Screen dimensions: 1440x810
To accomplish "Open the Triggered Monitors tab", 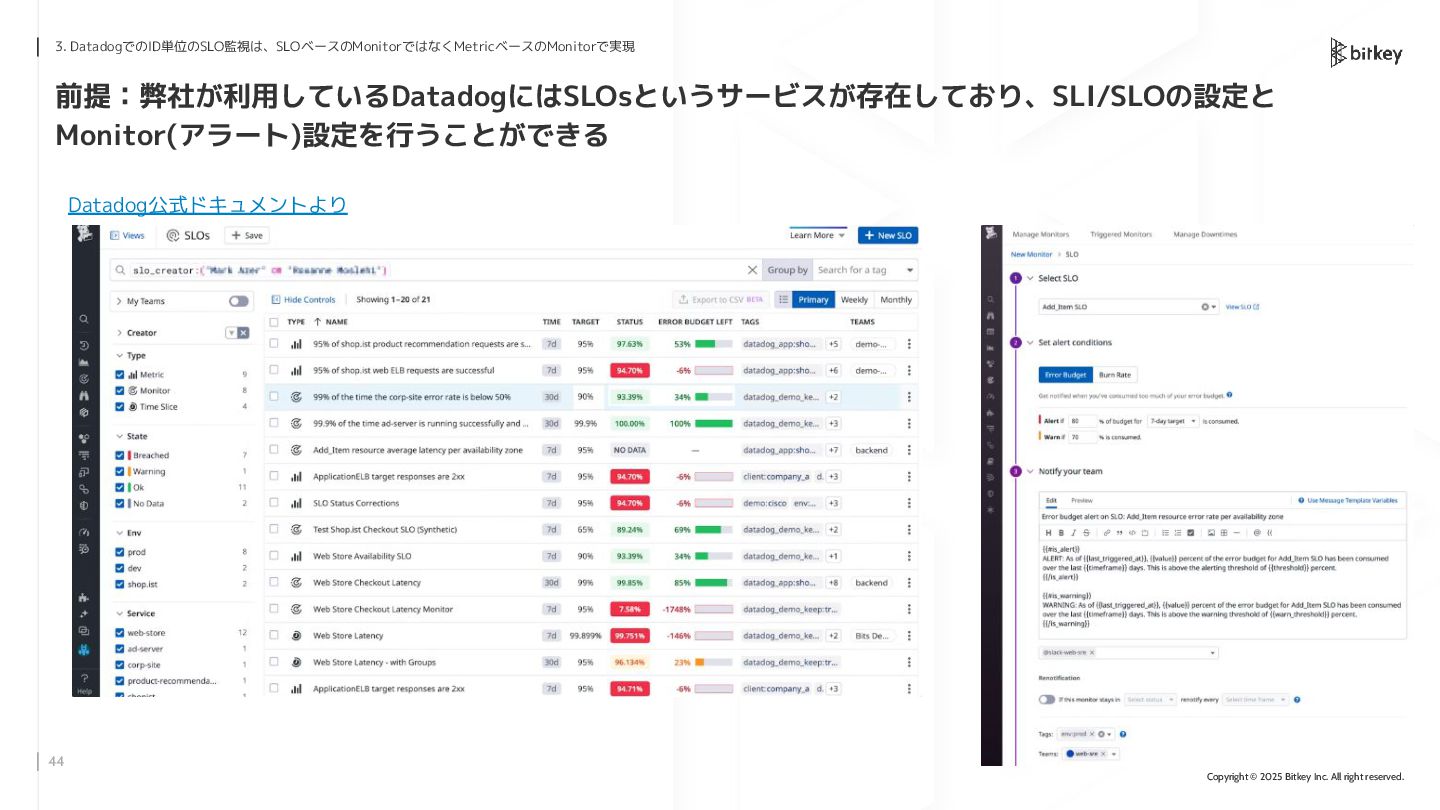I will [x=1120, y=234].
